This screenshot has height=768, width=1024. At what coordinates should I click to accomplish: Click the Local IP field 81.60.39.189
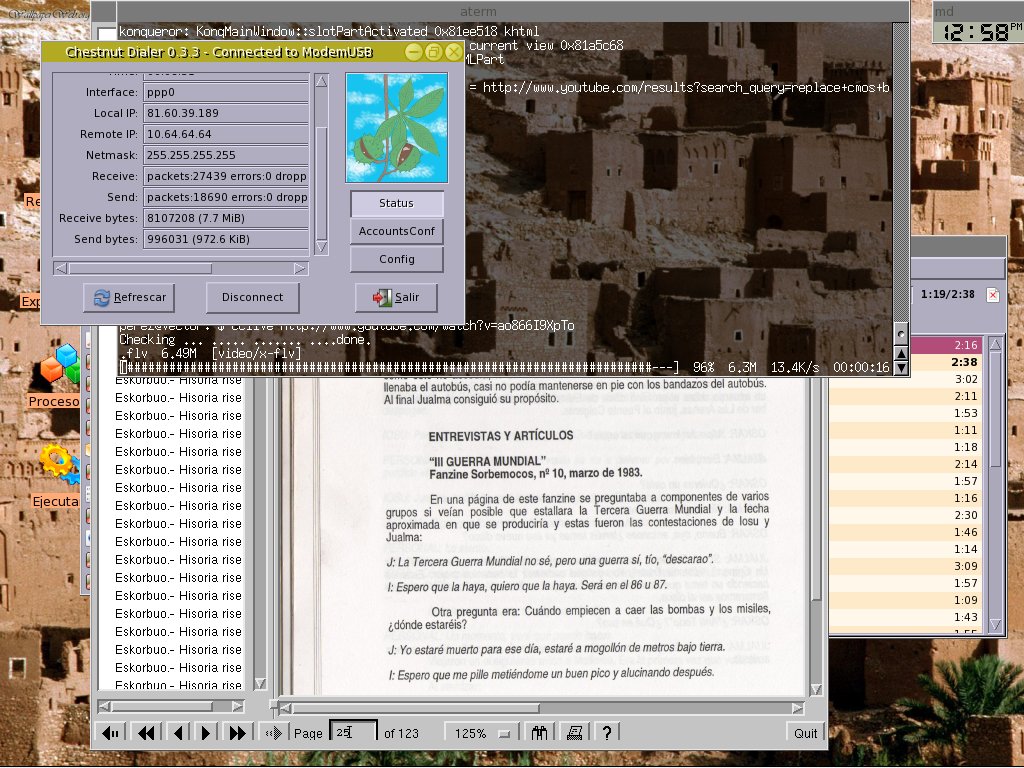[x=226, y=113]
